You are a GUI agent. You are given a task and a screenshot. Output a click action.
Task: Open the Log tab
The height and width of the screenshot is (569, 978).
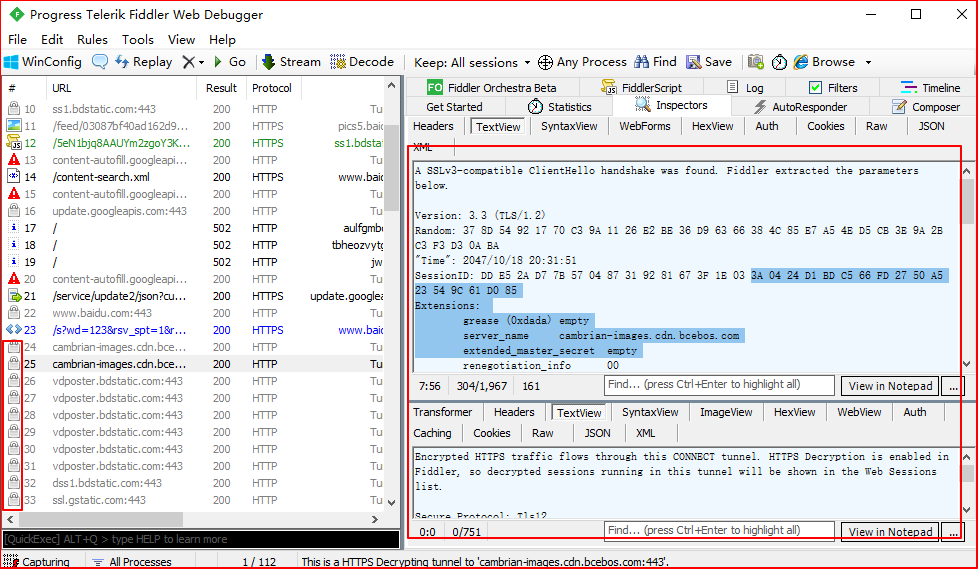point(745,87)
